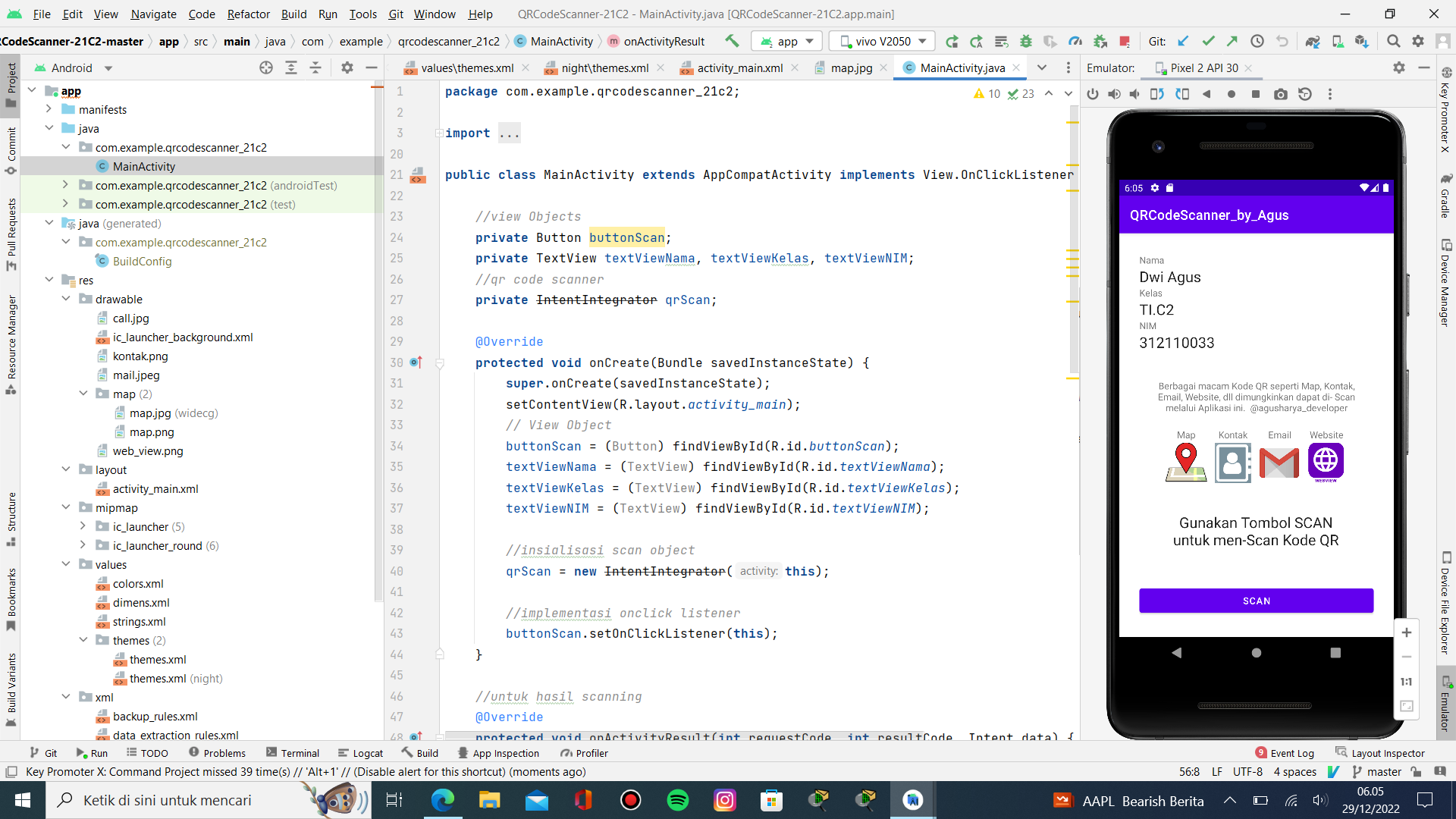Click emulator toolbar back triangle
The height and width of the screenshot is (819, 1456).
(1207, 94)
